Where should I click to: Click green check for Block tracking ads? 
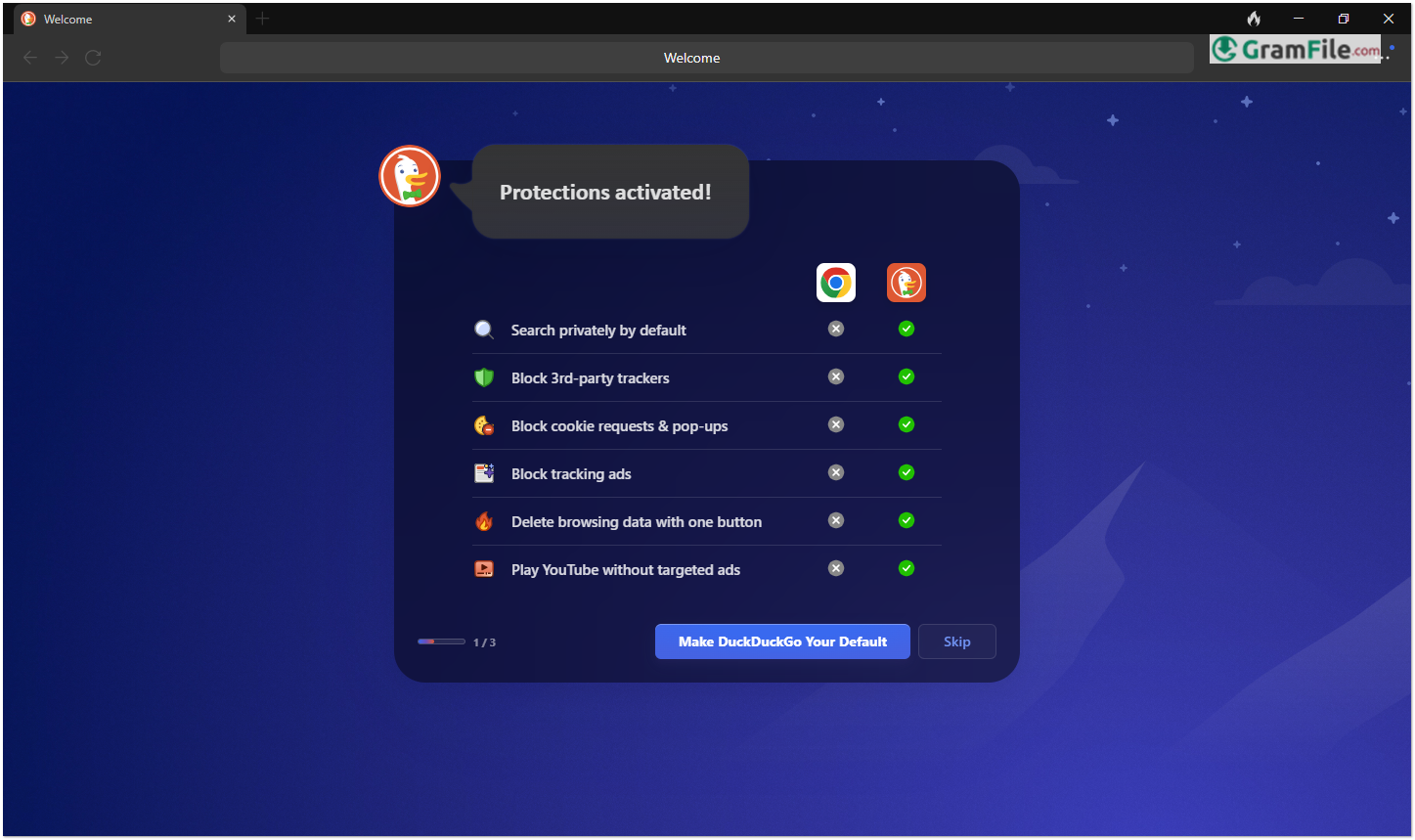click(x=906, y=472)
